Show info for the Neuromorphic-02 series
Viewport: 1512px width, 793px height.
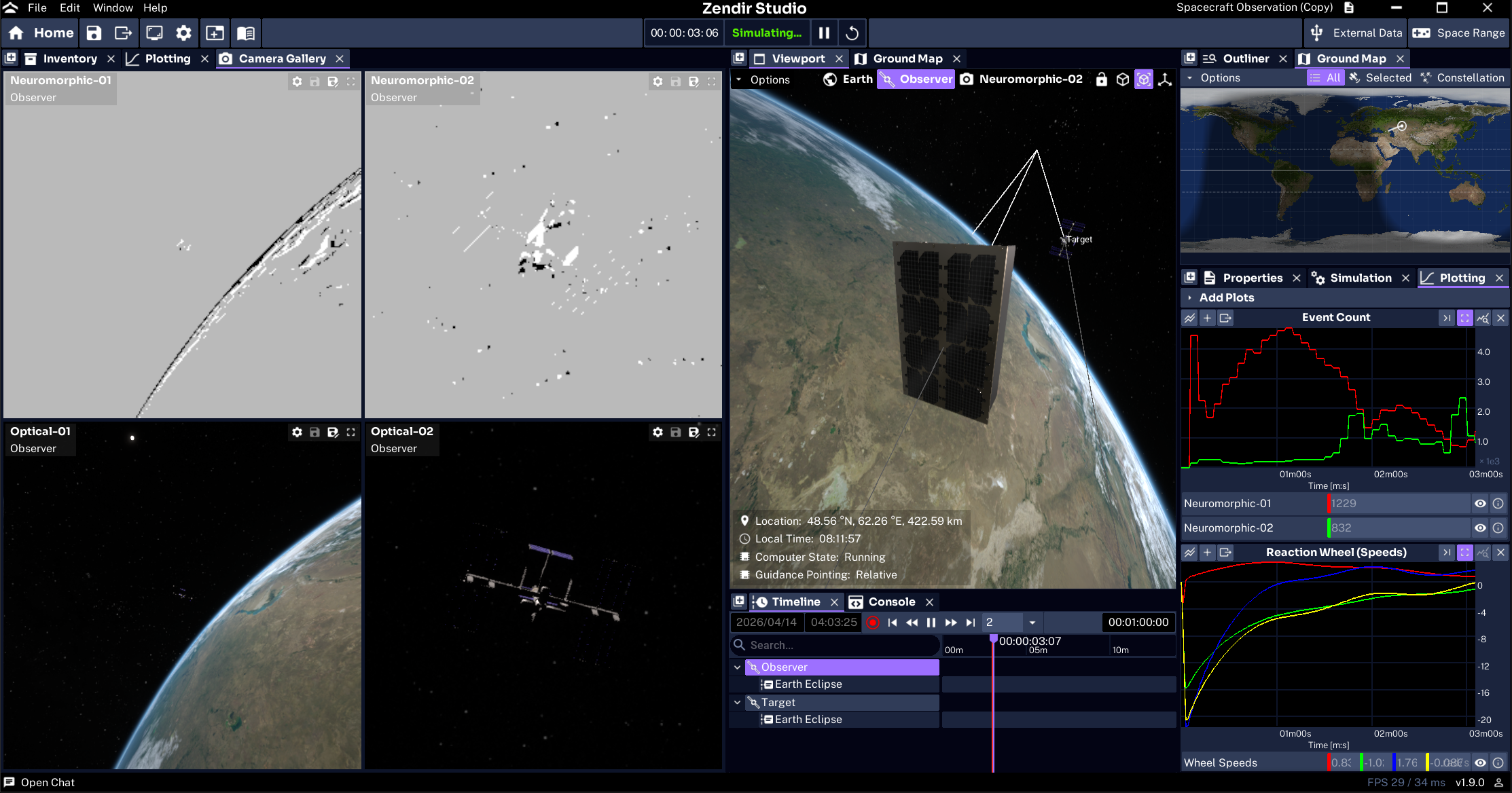(1498, 528)
